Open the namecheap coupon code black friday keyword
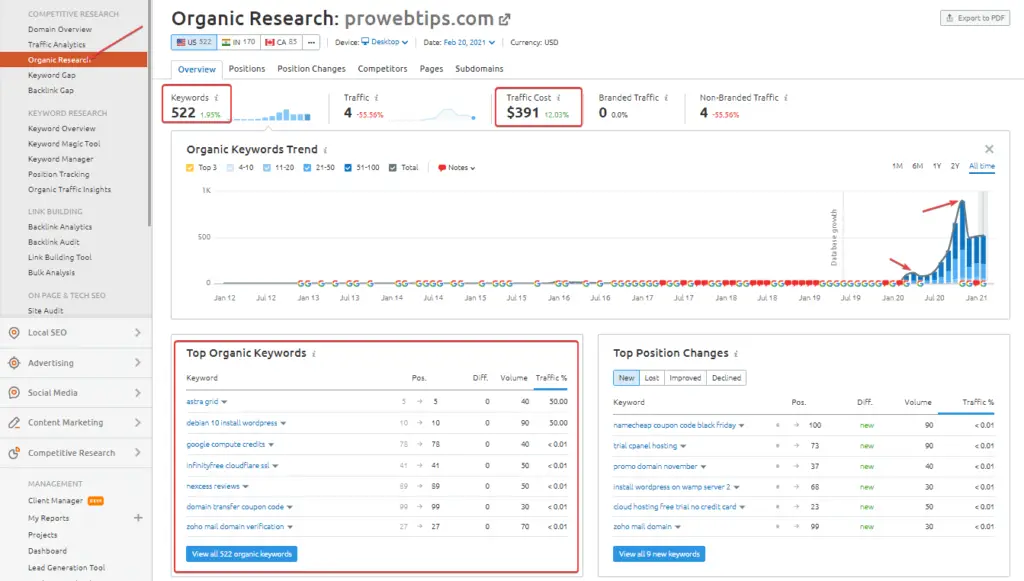 pyautogui.click(x=675, y=425)
